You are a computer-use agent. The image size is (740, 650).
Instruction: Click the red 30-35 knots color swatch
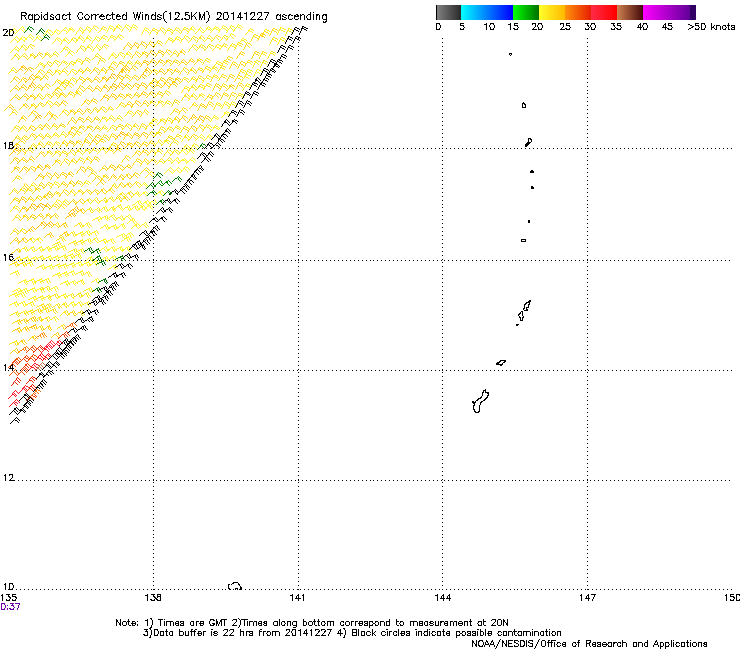[604, 12]
